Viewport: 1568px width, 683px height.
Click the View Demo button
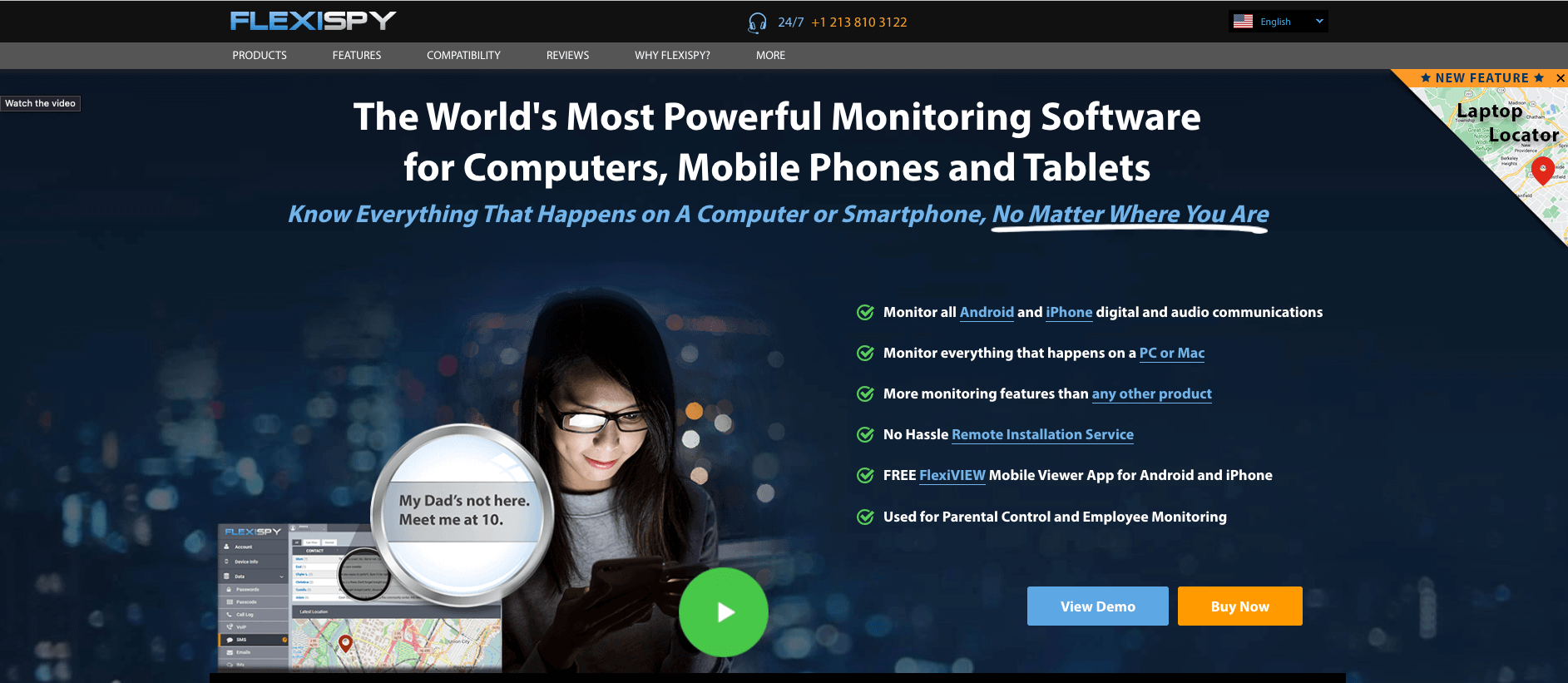coord(1097,606)
